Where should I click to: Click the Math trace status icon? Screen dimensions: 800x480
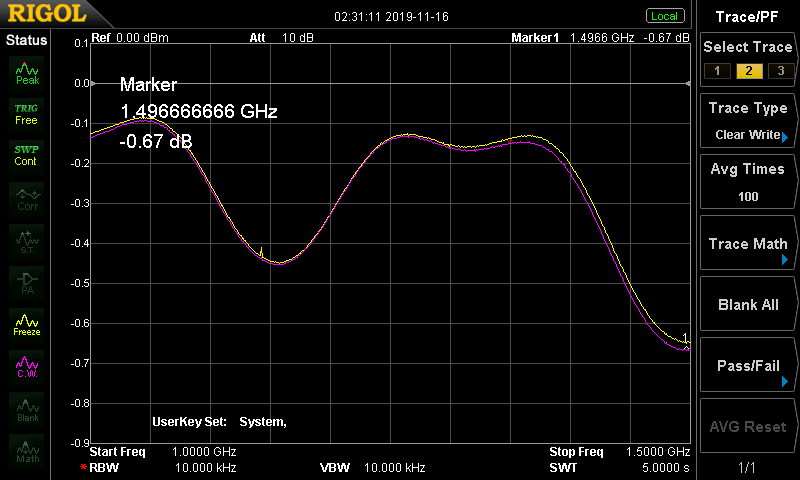(27, 450)
